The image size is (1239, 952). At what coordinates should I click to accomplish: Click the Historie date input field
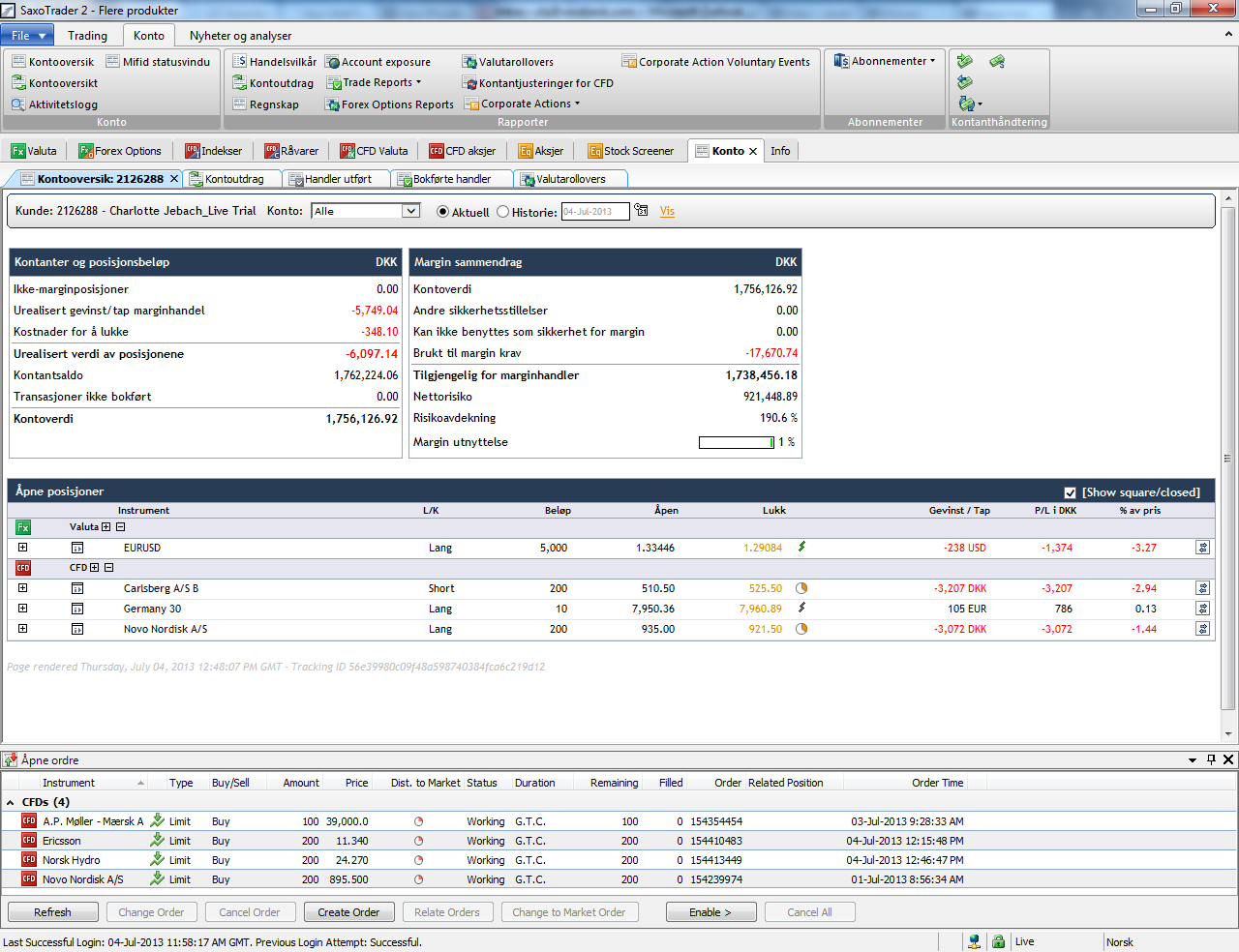tap(595, 212)
